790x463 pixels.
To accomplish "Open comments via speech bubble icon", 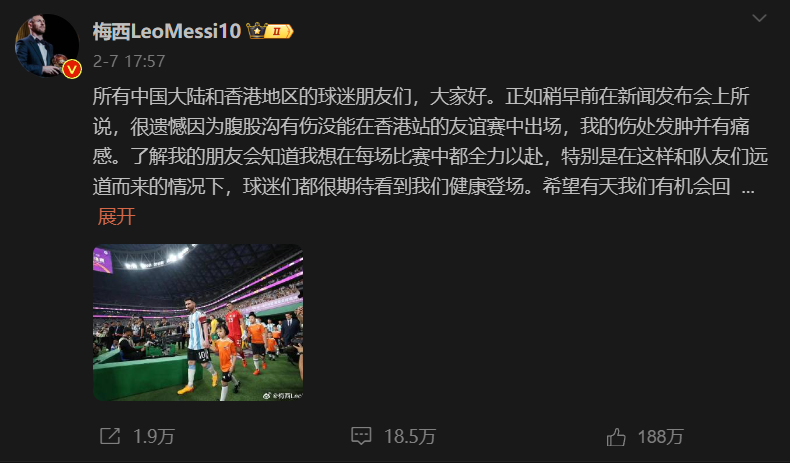I will coord(361,436).
